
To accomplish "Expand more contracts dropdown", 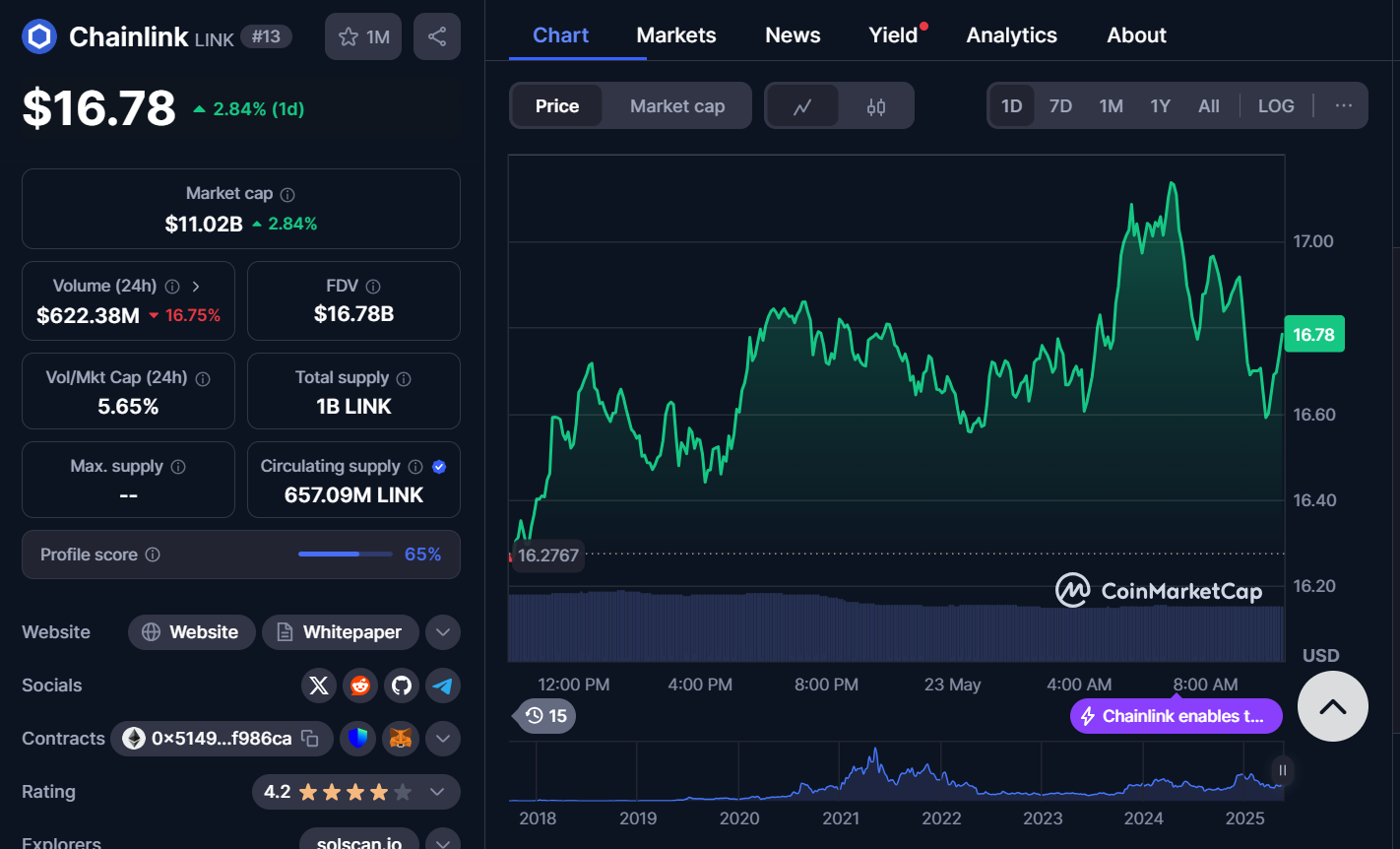I will [x=443, y=738].
